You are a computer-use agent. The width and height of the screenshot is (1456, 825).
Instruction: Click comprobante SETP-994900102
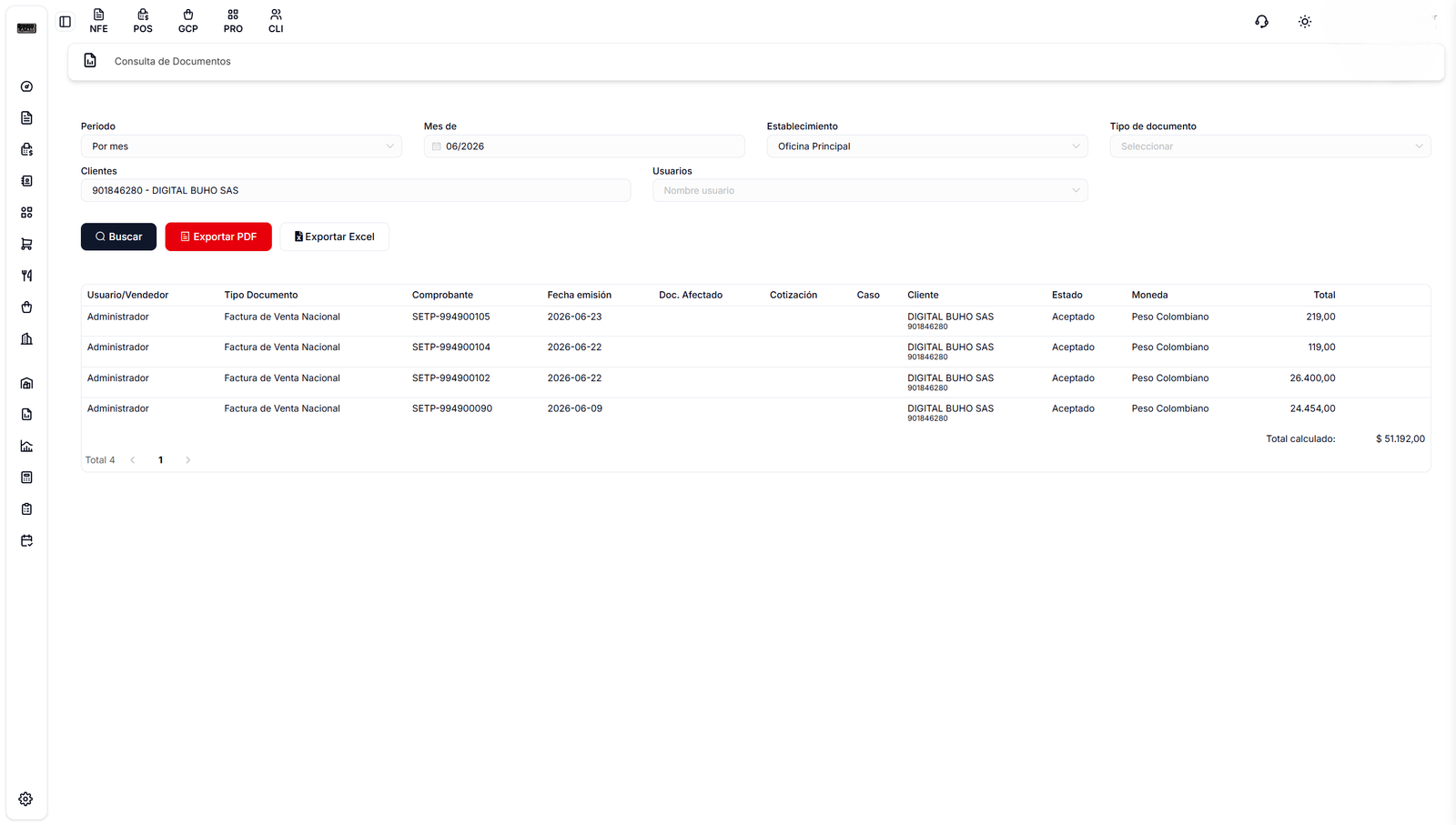pos(451,378)
